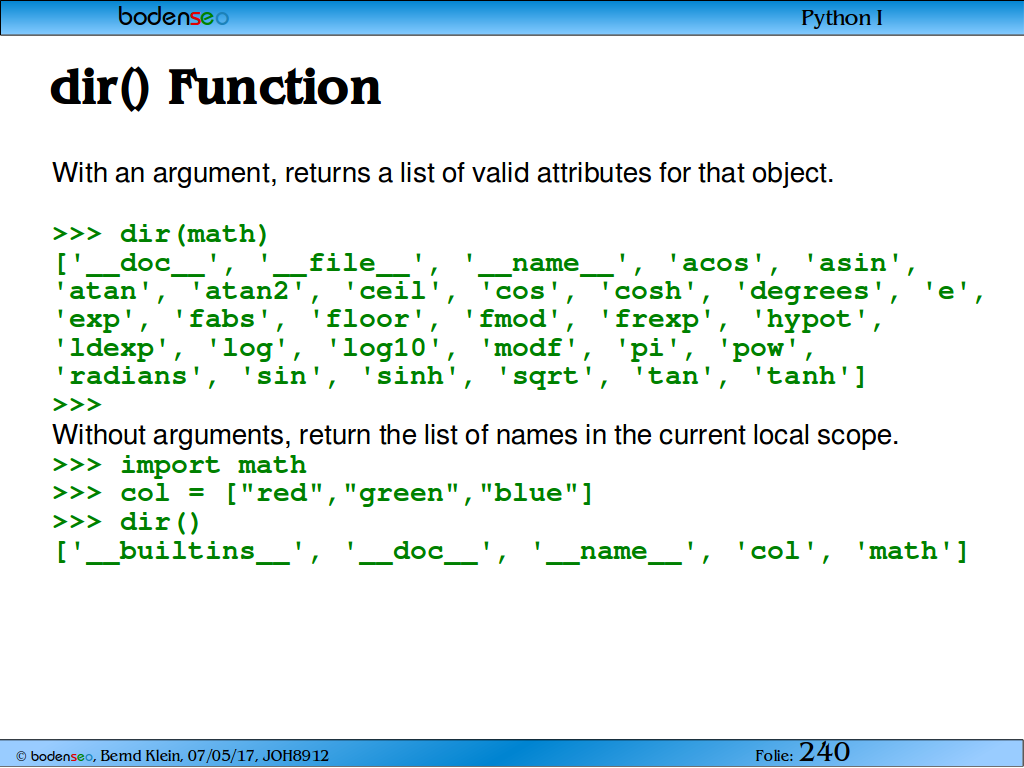The width and height of the screenshot is (1024, 768).
Task: Click the output line starting with '__doc__'
Action: coord(486,263)
